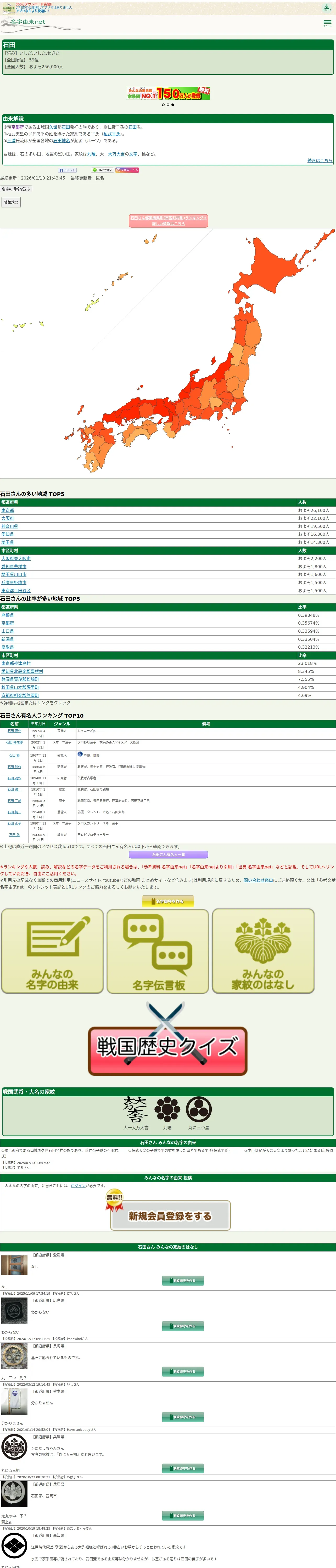This screenshot has height=1568, width=336.
Task: Open 石田 純一 in the celebrity ranking
Action: point(15,812)
